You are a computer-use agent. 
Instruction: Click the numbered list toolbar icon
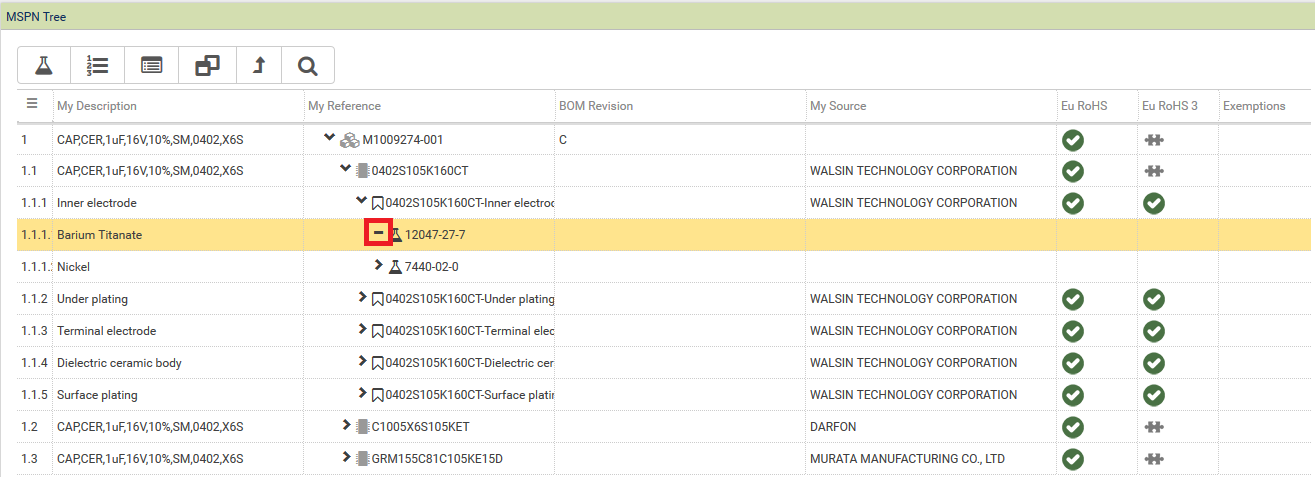tap(97, 66)
